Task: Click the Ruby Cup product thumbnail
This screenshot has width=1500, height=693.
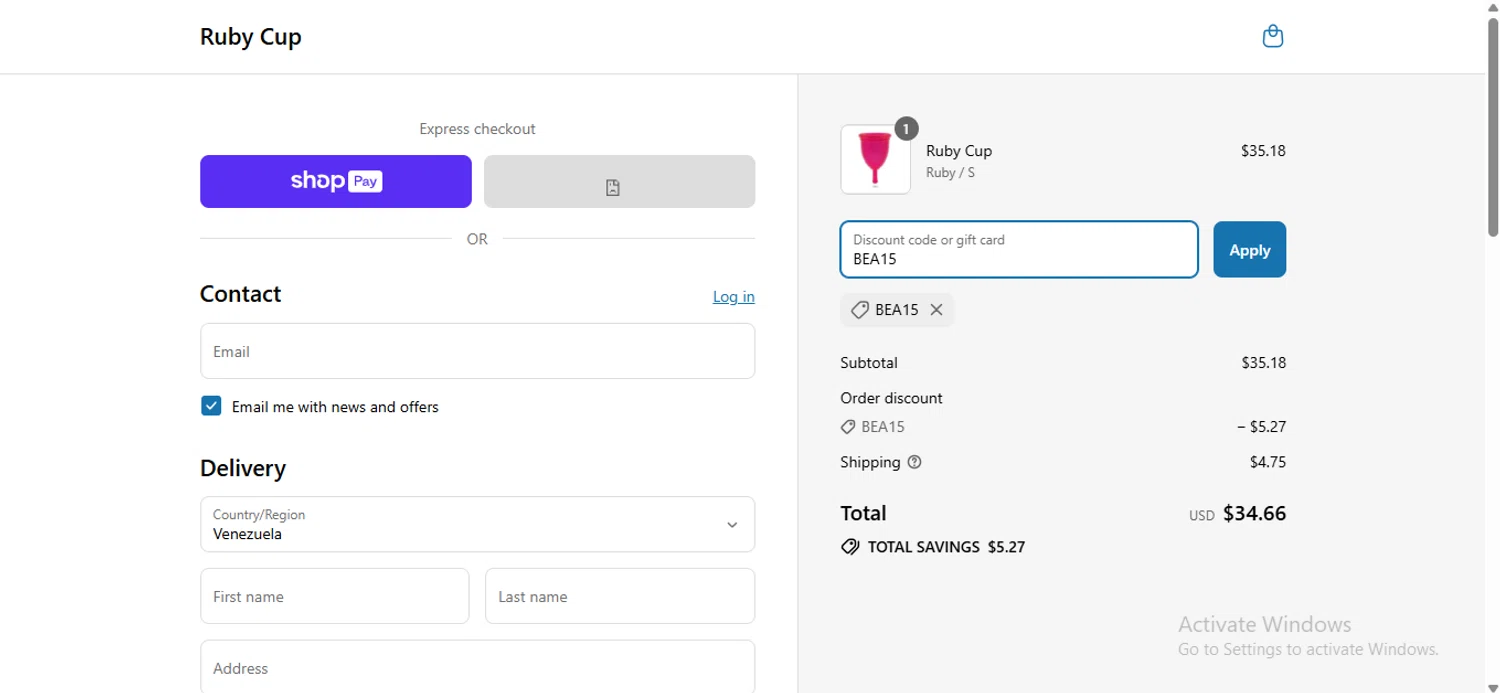Action: click(x=875, y=159)
